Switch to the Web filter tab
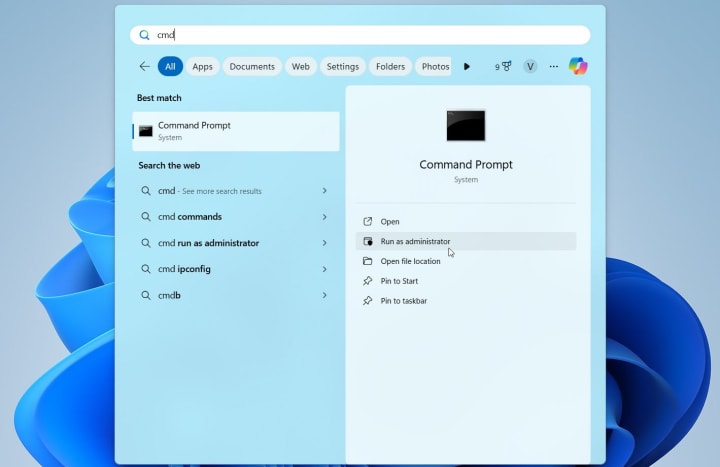 pos(300,67)
